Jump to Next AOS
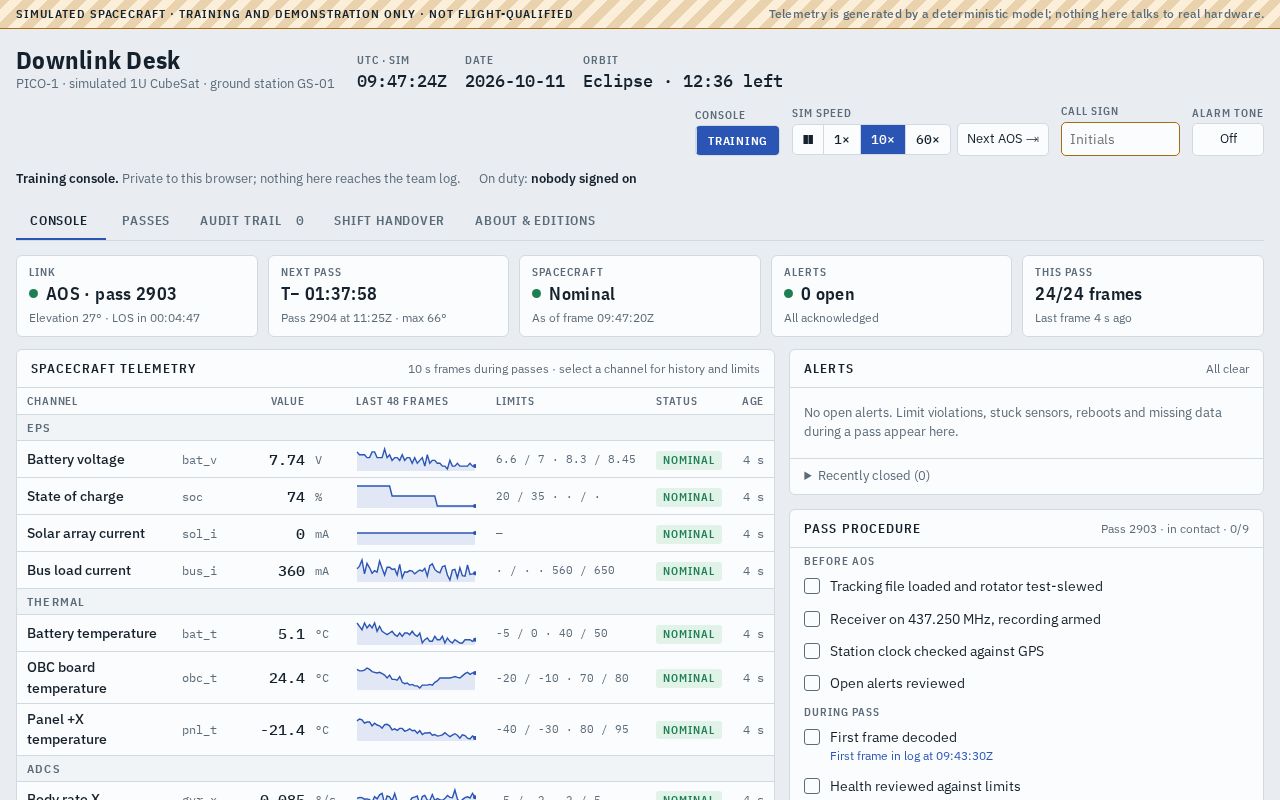The height and width of the screenshot is (800, 1280). (x=1003, y=140)
